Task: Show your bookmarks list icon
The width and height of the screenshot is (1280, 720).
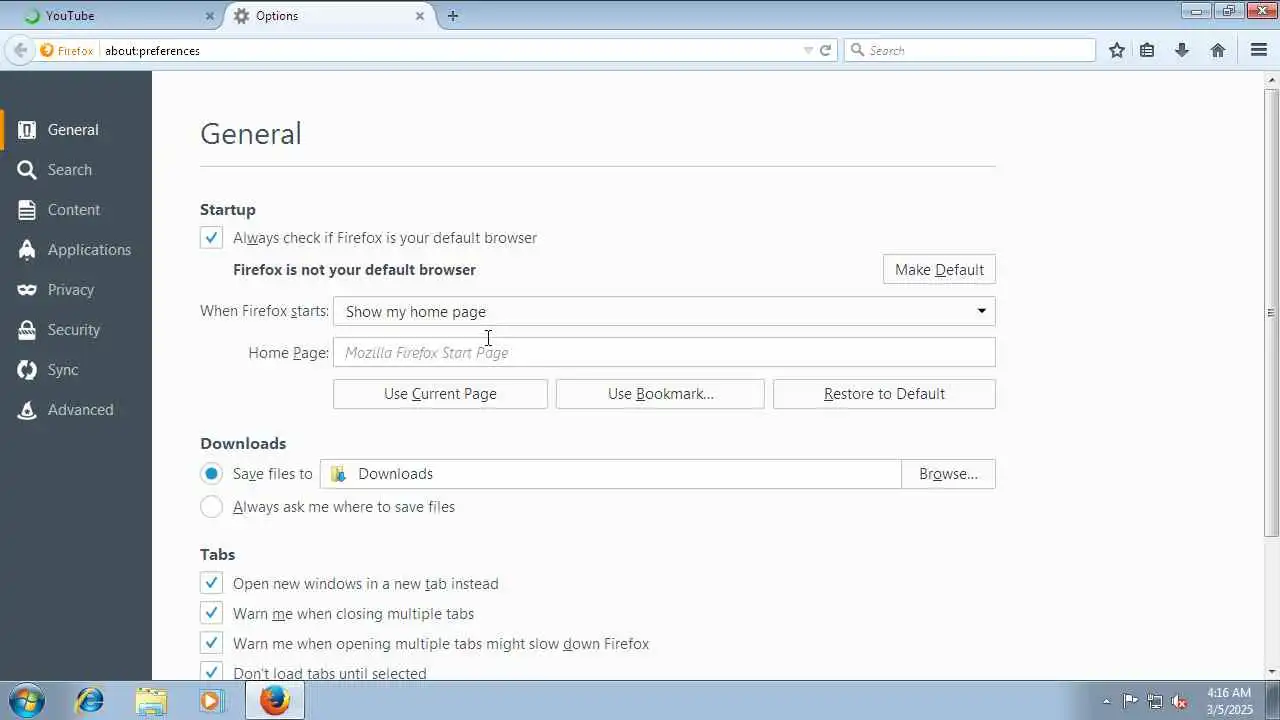Action: tap(1148, 50)
